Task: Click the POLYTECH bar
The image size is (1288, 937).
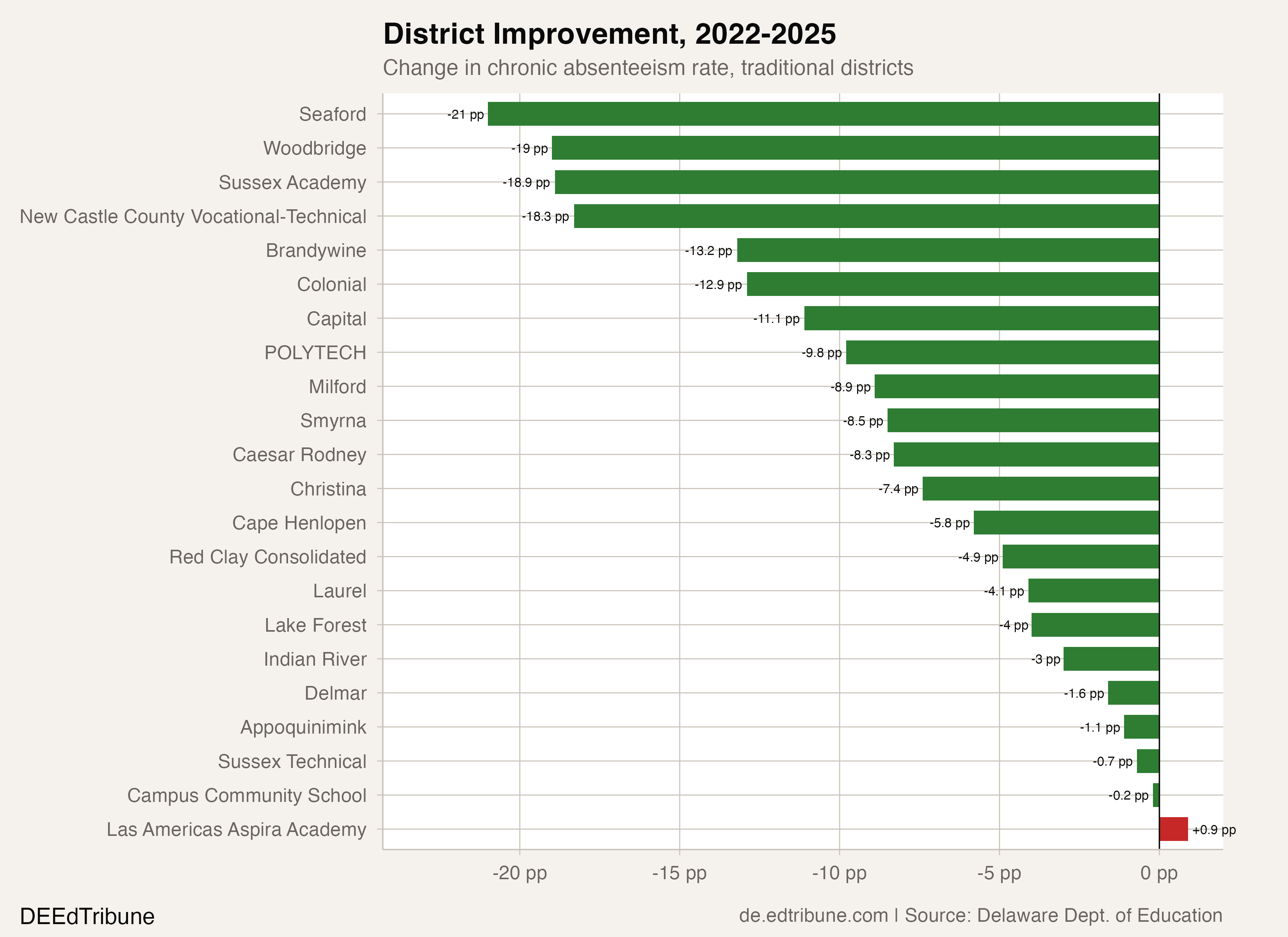Action: tap(1002, 352)
